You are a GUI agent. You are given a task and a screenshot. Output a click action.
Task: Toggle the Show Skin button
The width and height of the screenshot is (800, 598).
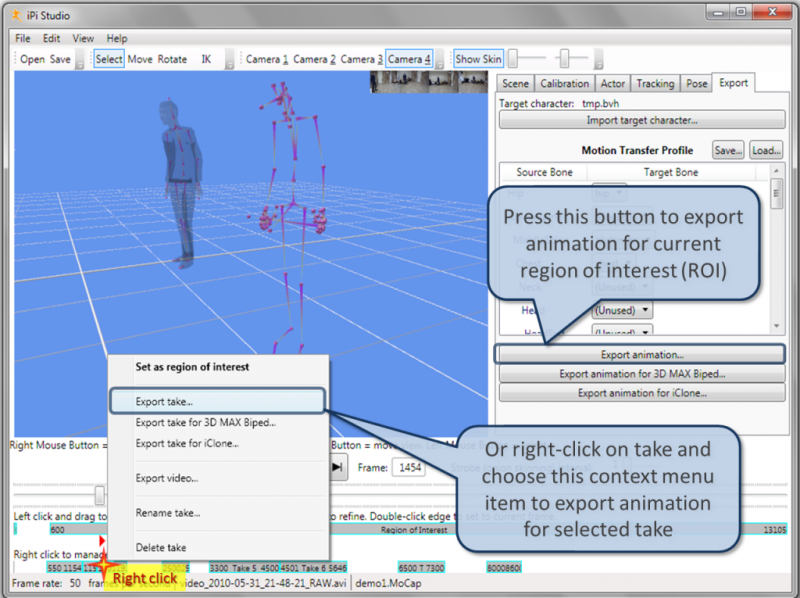pos(478,59)
